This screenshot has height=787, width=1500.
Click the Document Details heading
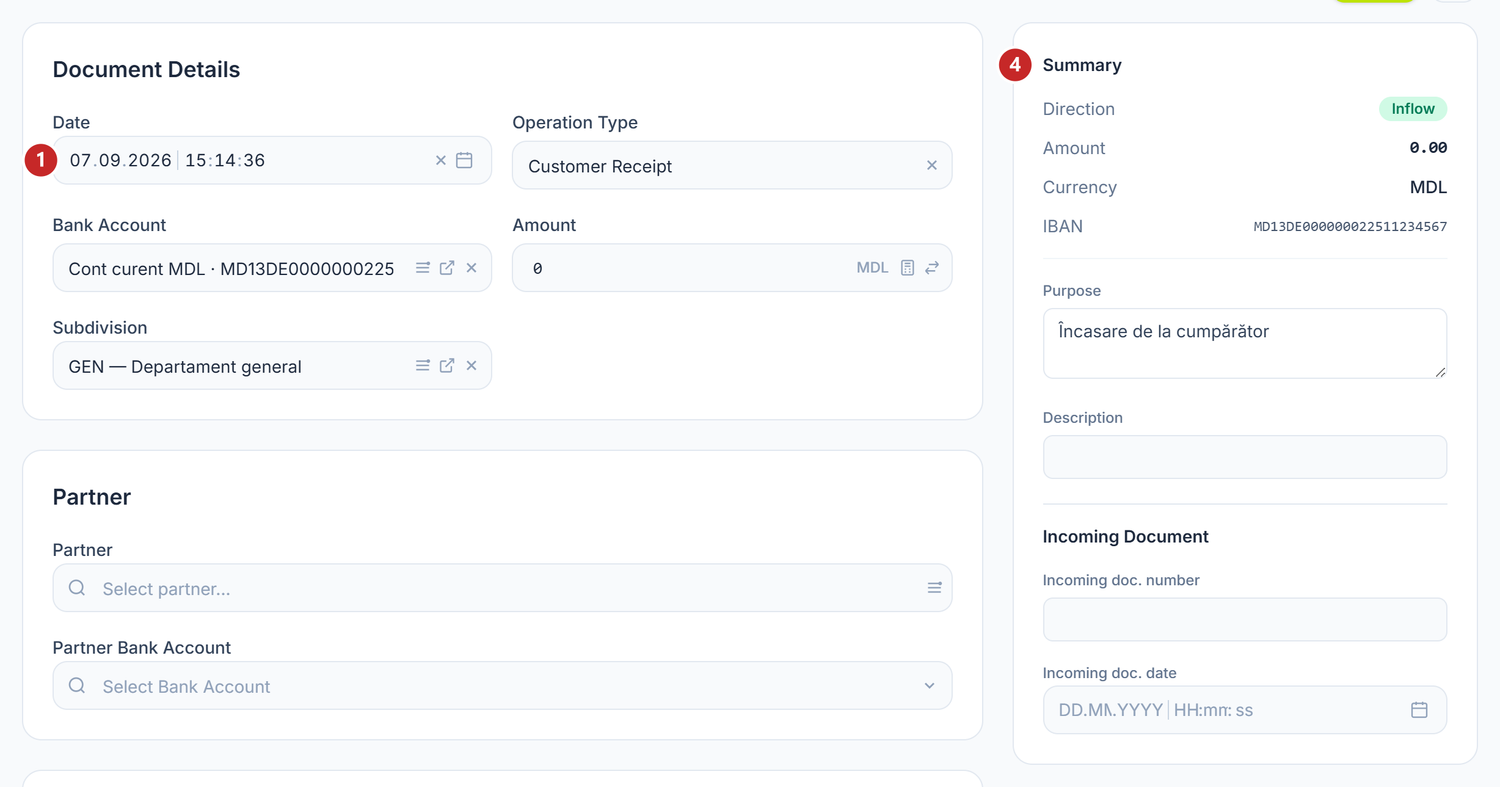click(x=146, y=70)
